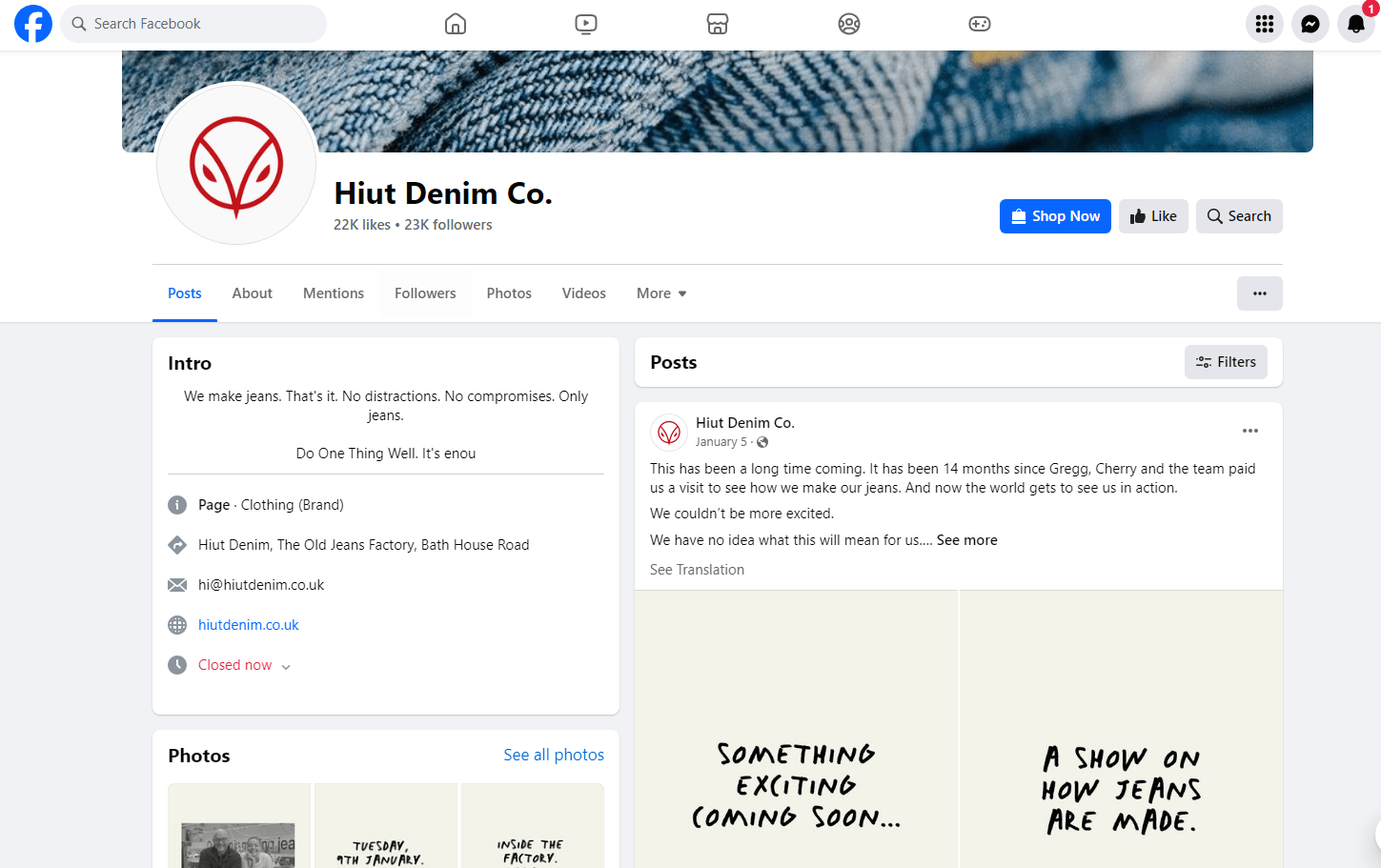
Task: Open the Watch video icon
Action: [x=586, y=24]
